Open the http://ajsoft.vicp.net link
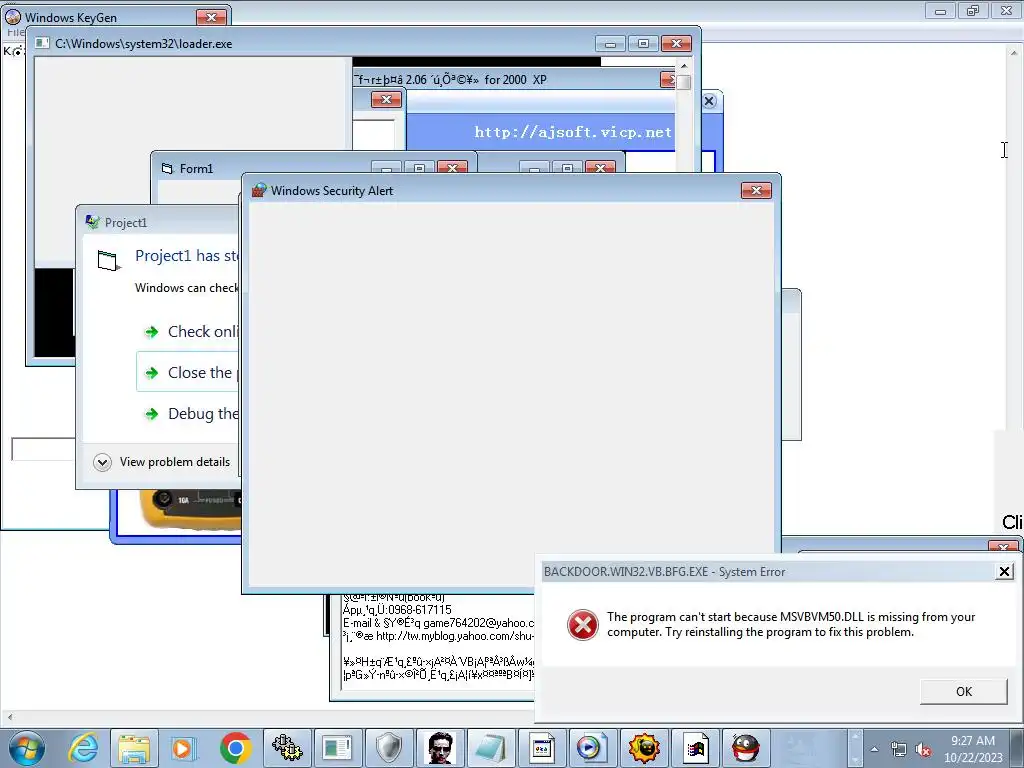1024x768 pixels. [x=573, y=132]
